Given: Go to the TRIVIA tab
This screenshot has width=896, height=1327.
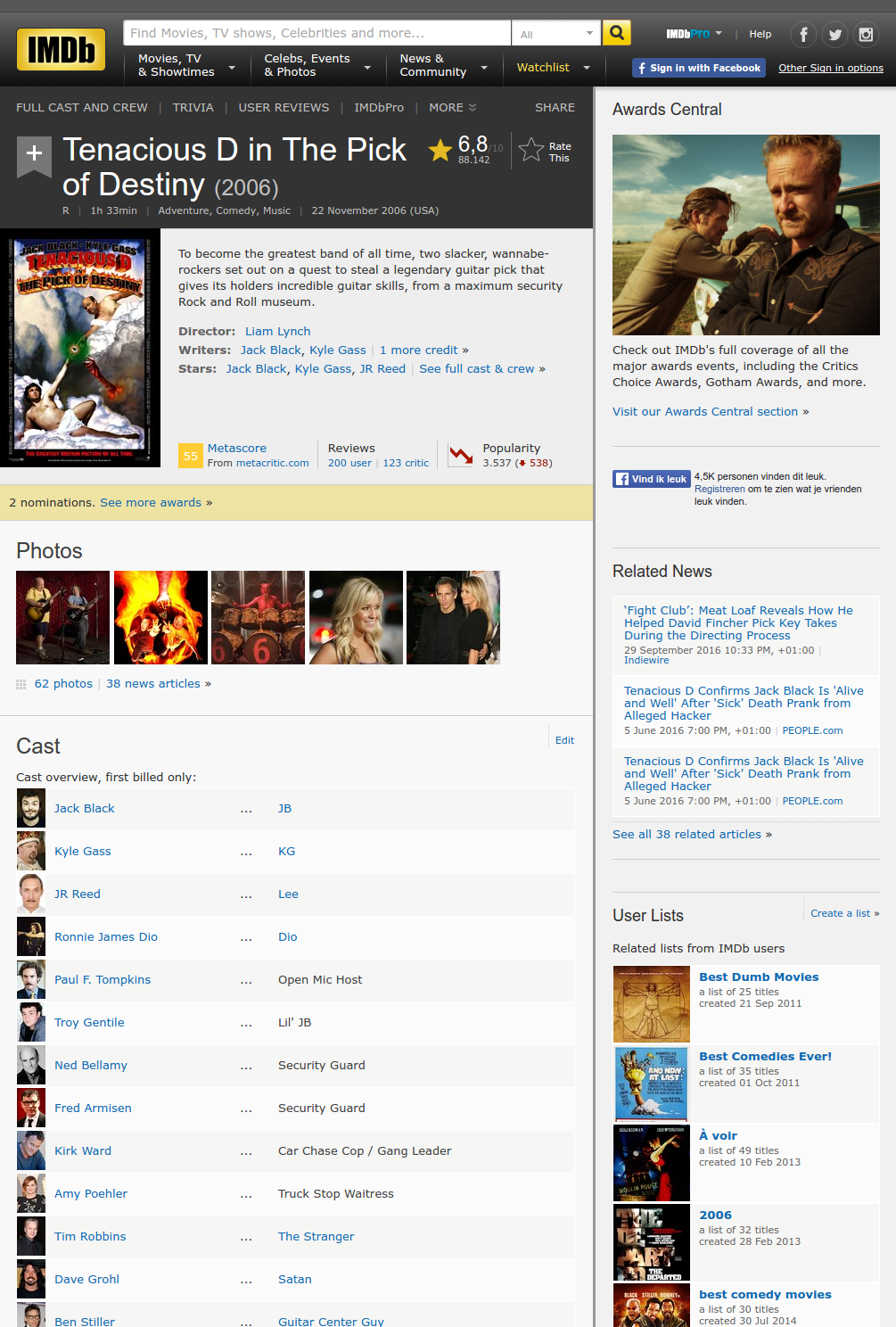Looking at the screenshot, I should tap(193, 108).
